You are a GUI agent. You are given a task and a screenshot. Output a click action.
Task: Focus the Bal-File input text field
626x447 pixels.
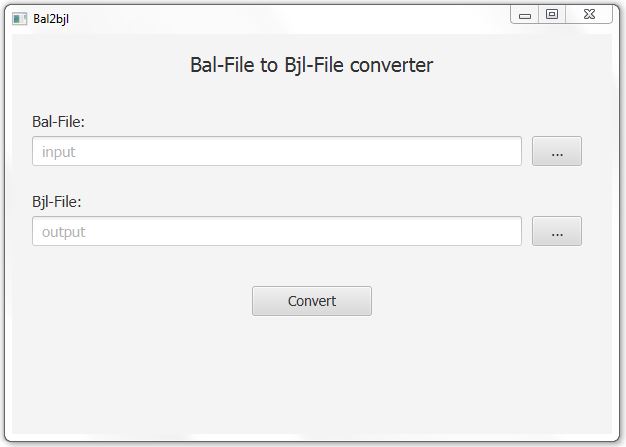(x=277, y=152)
